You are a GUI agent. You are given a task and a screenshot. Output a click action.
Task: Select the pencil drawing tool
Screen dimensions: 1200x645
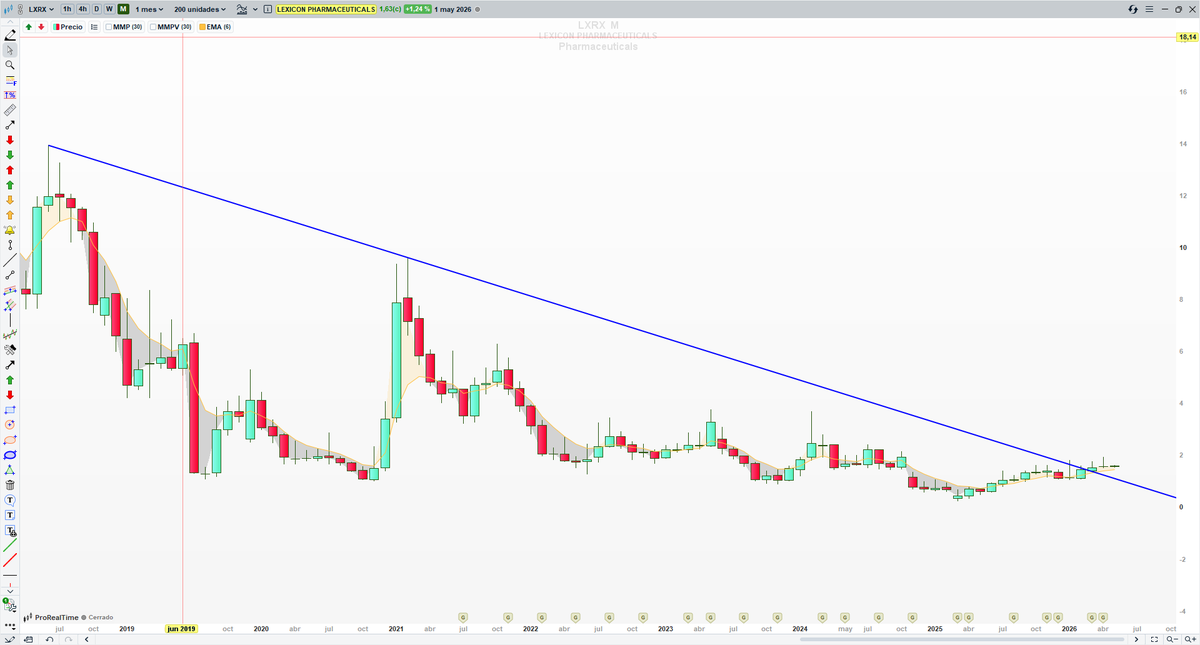pos(10,35)
